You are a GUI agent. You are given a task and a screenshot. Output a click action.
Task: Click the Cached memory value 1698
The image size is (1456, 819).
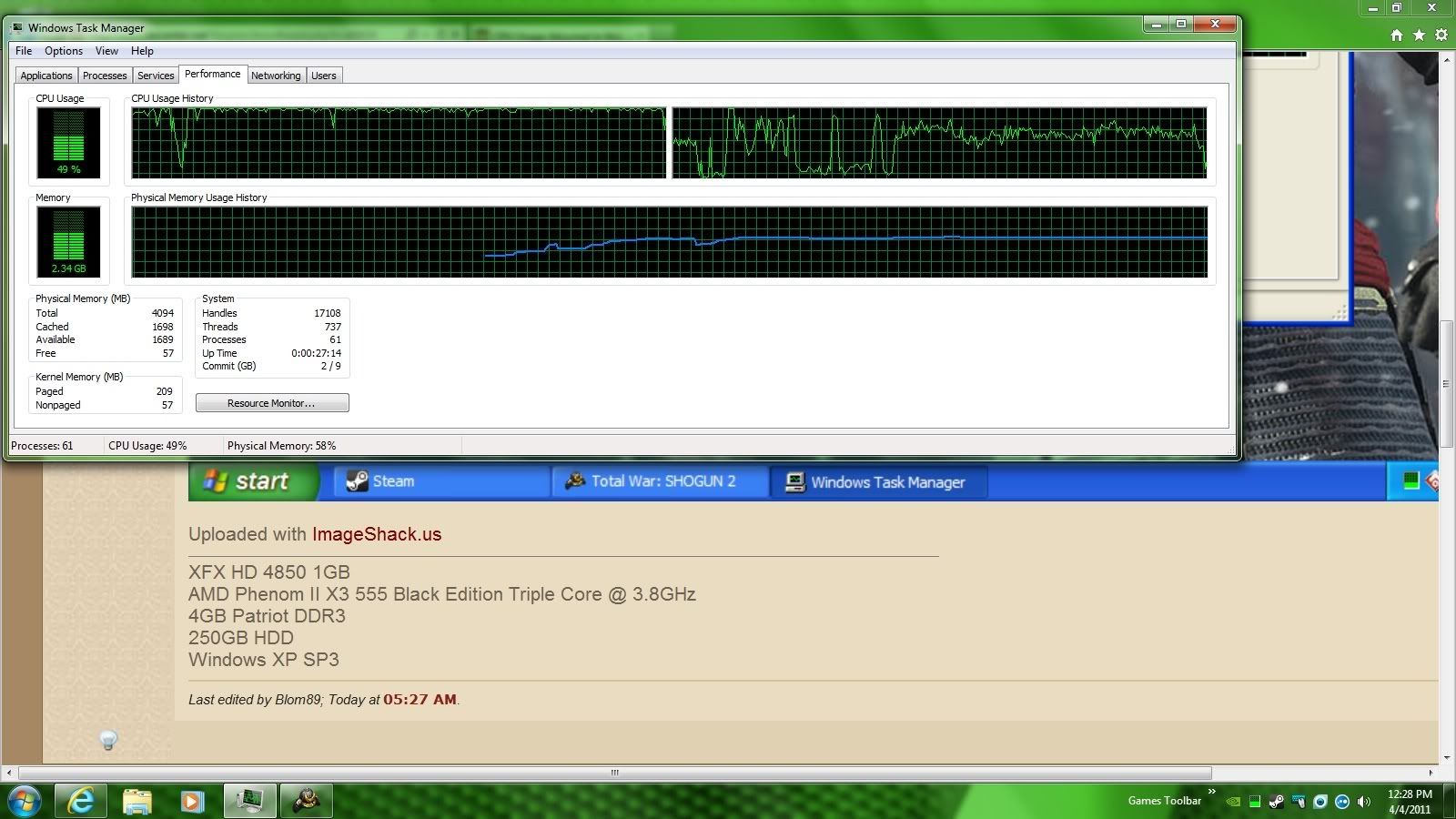pos(163,327)
